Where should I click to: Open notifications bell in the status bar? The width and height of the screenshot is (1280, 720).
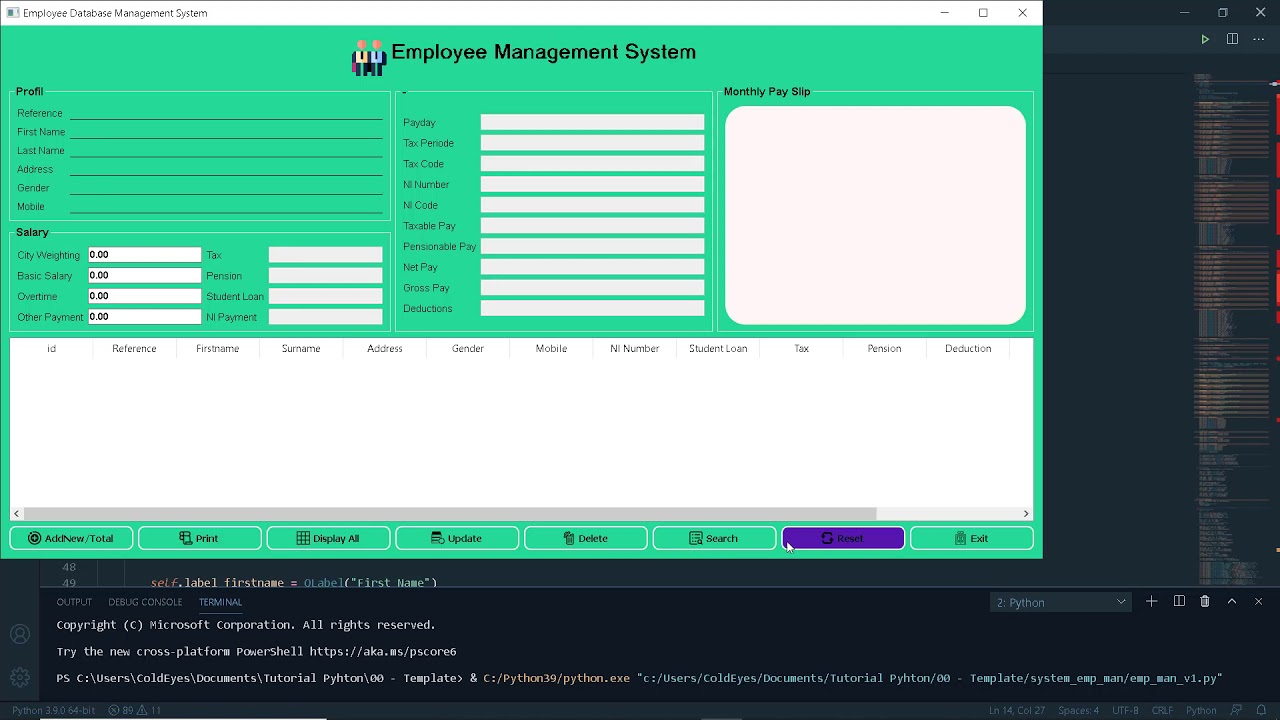click(x=1261, y=710)
